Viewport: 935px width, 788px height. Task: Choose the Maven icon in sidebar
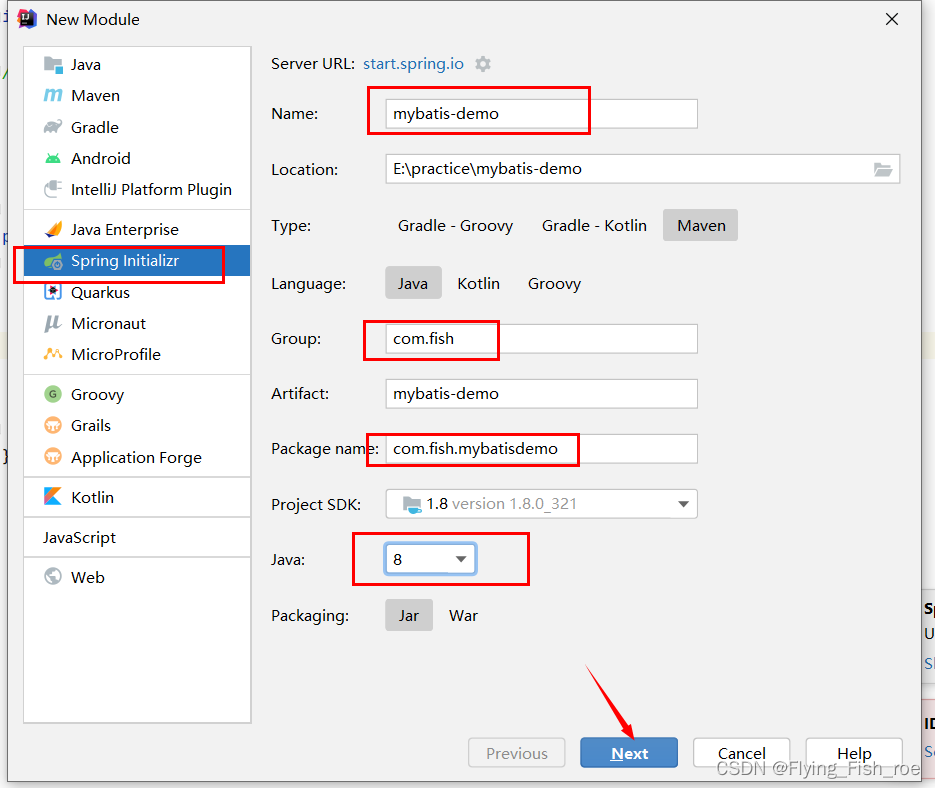pos(53,95)
